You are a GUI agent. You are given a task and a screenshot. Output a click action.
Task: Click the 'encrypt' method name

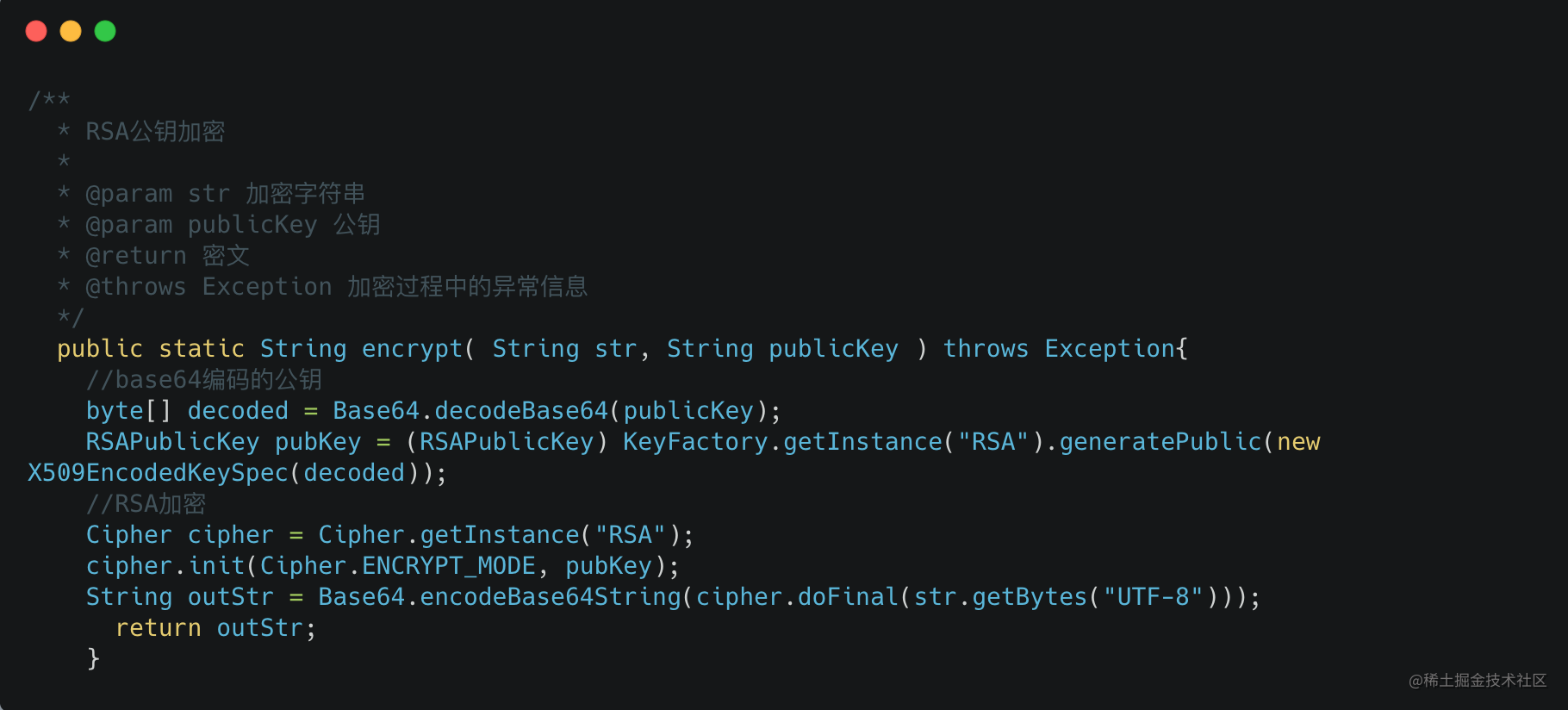pyautogui.click(x=412, y=349)
